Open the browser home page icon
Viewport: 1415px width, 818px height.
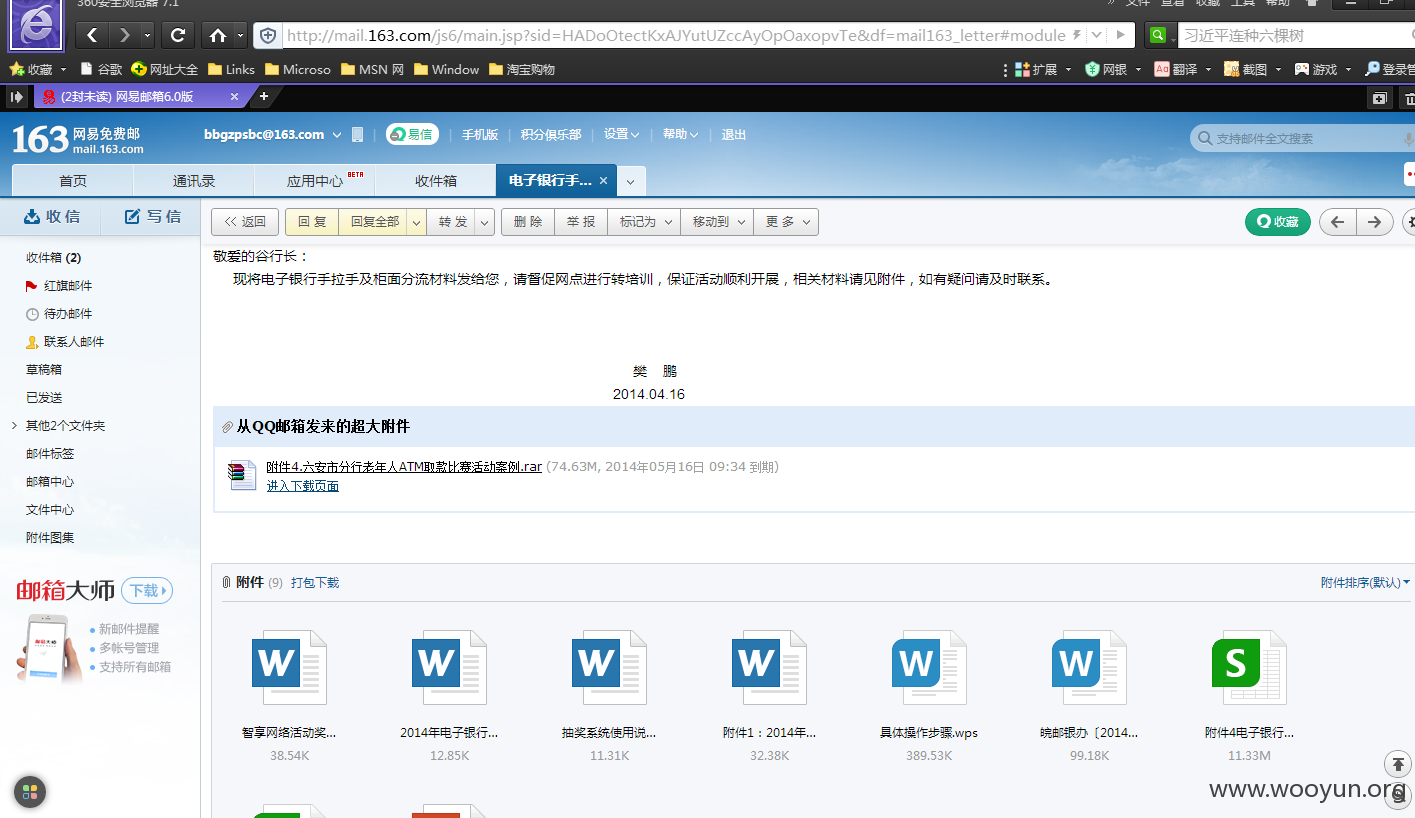click(x=218, y=36)
